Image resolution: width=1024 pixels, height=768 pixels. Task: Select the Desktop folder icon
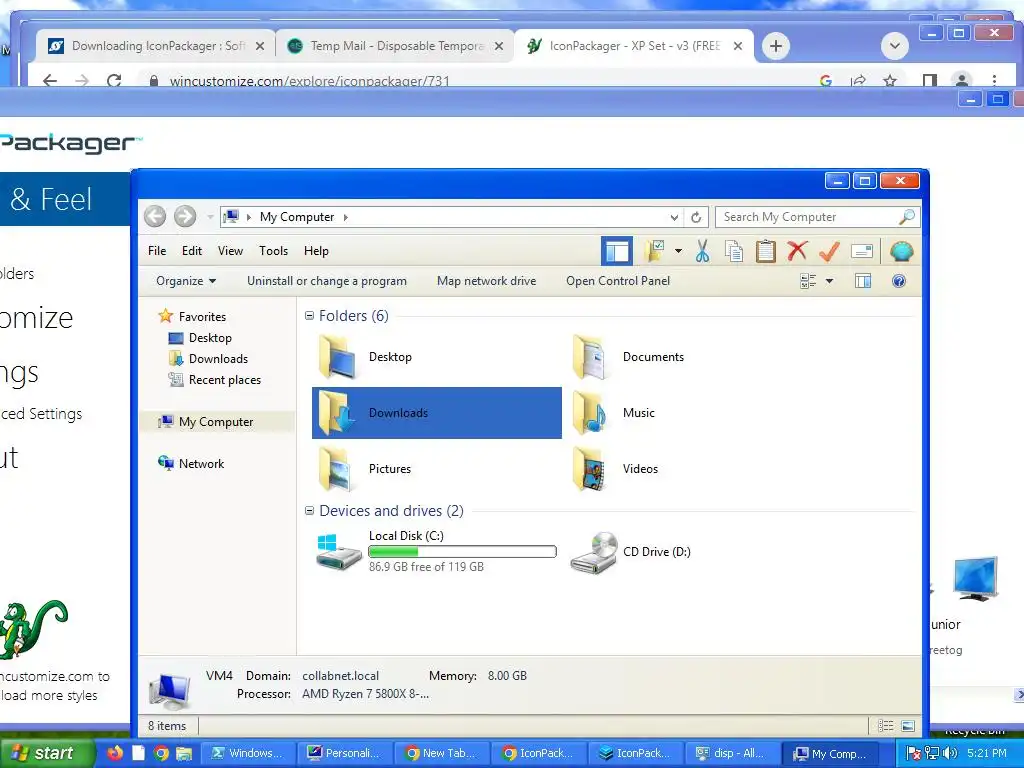pos(337,357)
